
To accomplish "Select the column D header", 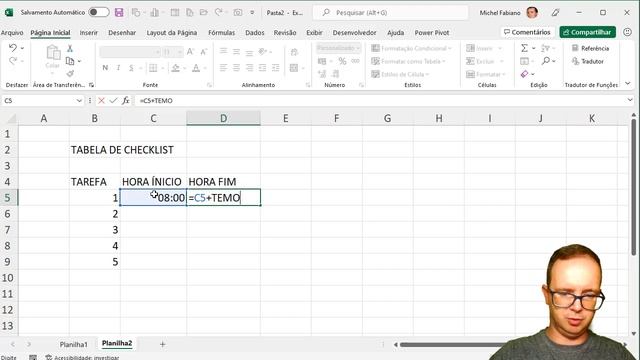I will [223, 118].
